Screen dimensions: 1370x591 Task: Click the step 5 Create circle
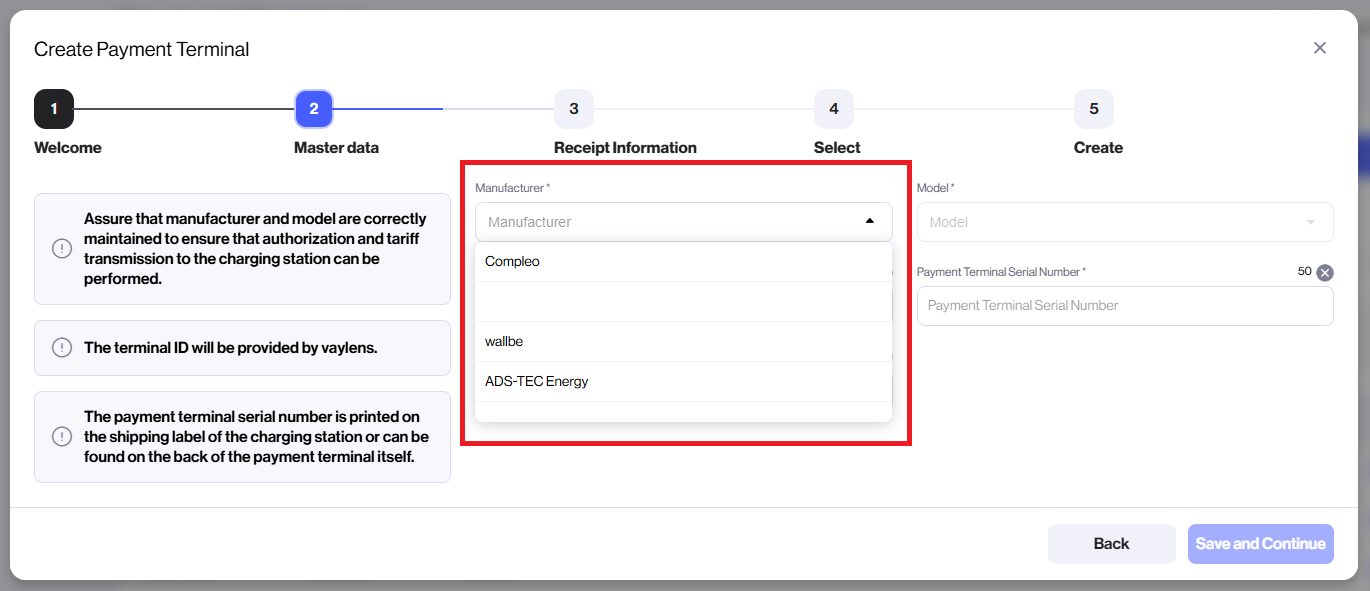(x=1093, y=109)
